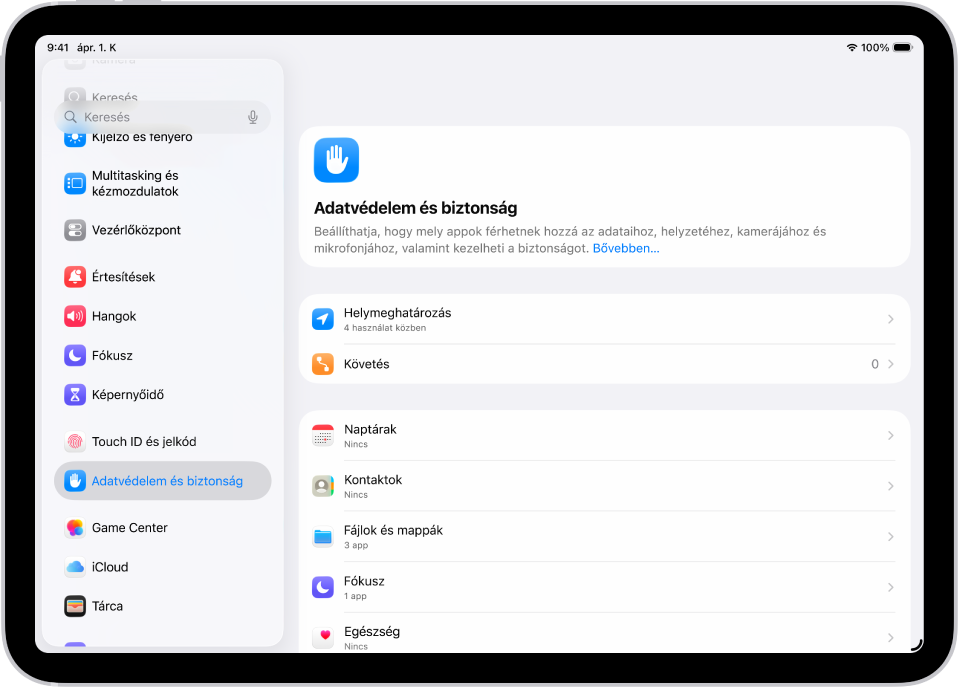960x692 pixels.
Task: Click the 100% battery percentage text
Action: coord(875,48)
